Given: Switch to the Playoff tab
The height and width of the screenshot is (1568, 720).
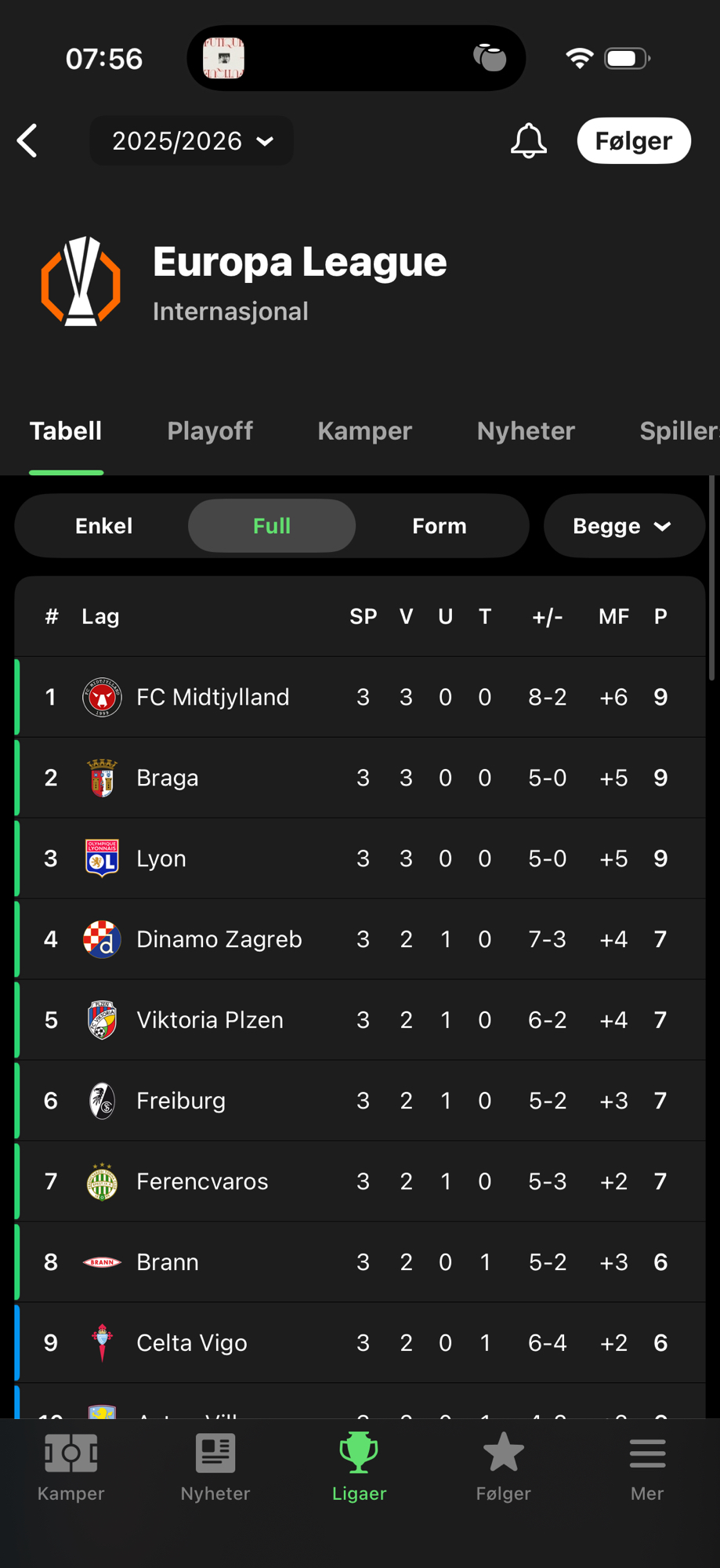Looking at the screenshot, I should coord(210,430).
